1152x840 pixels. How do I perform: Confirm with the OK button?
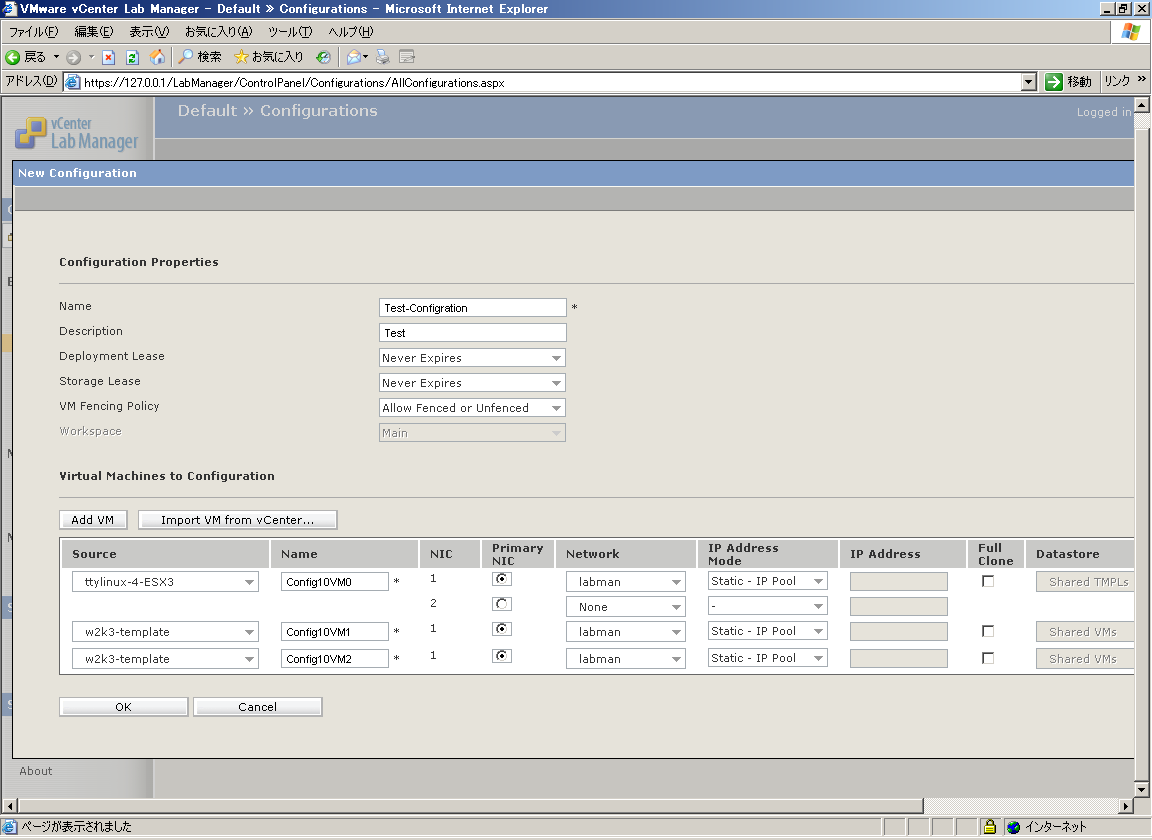pyautogui.click(x=123, y=707)
